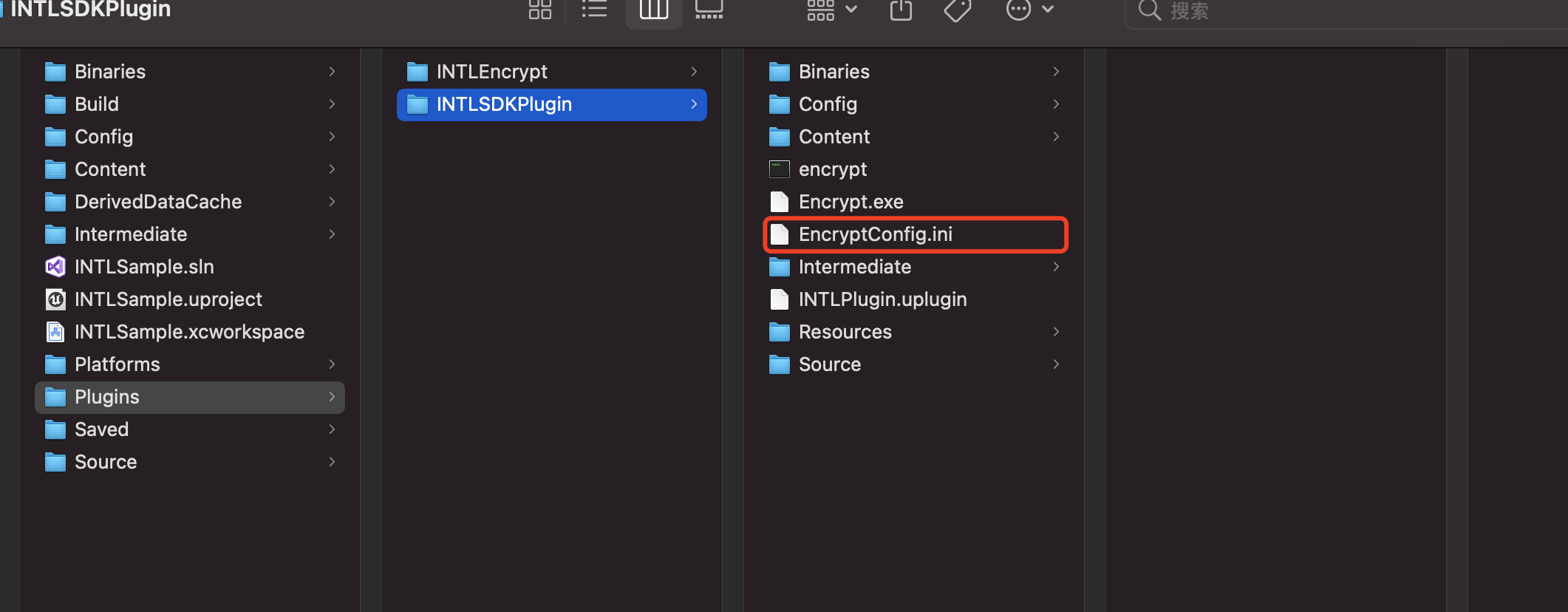This screenshot has height=612, width=1568.
Task: Click the Visual Studio icon of INTLSample.sln
Action: tap(55, 267)
